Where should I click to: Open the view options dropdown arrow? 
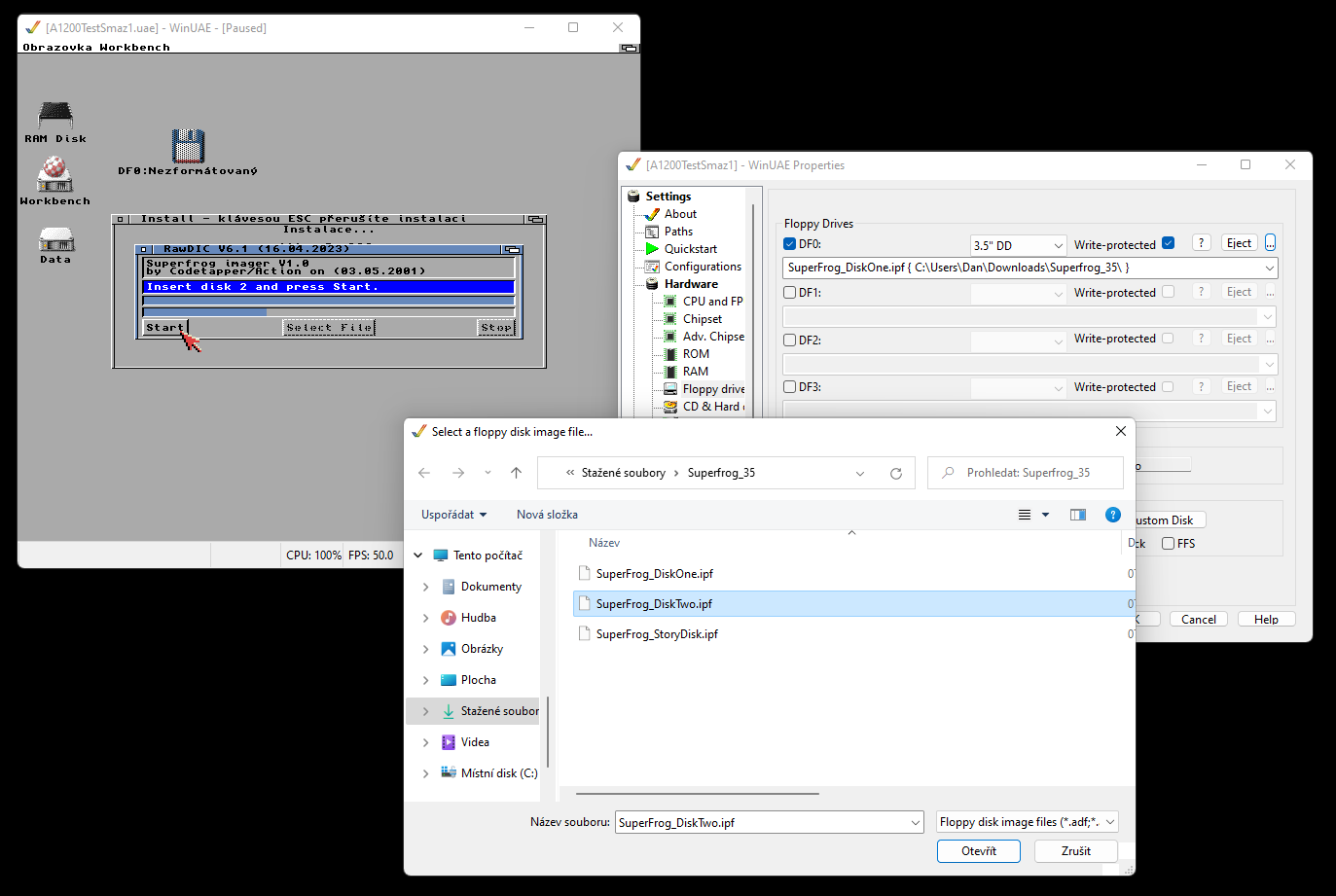pos(1046,515)
